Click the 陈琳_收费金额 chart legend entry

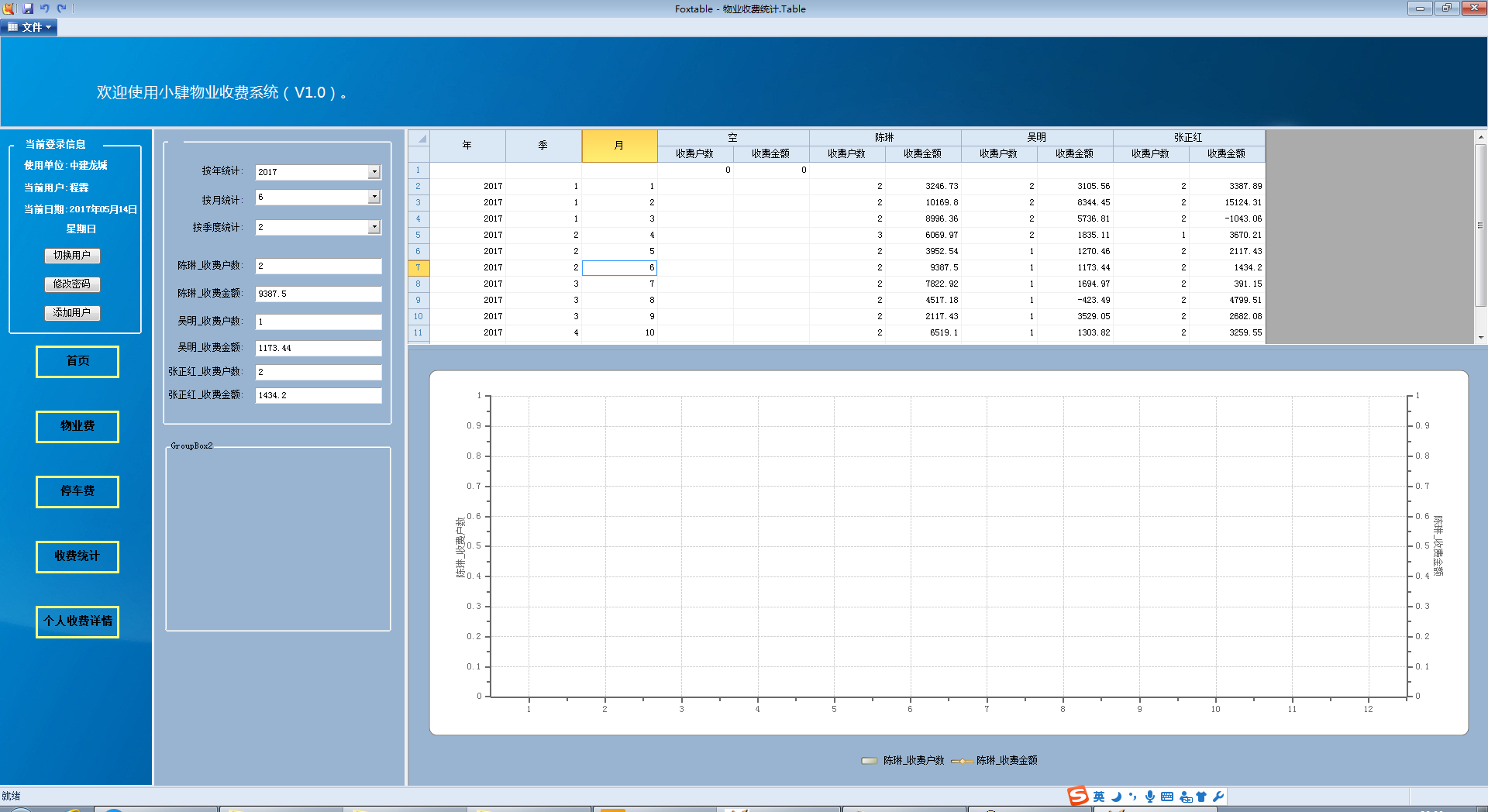(994, 761)
